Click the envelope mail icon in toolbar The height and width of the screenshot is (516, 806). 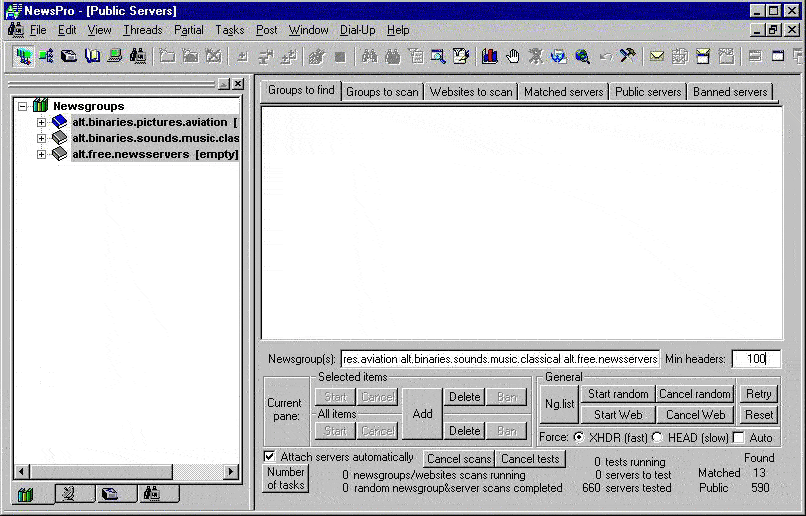657,56
